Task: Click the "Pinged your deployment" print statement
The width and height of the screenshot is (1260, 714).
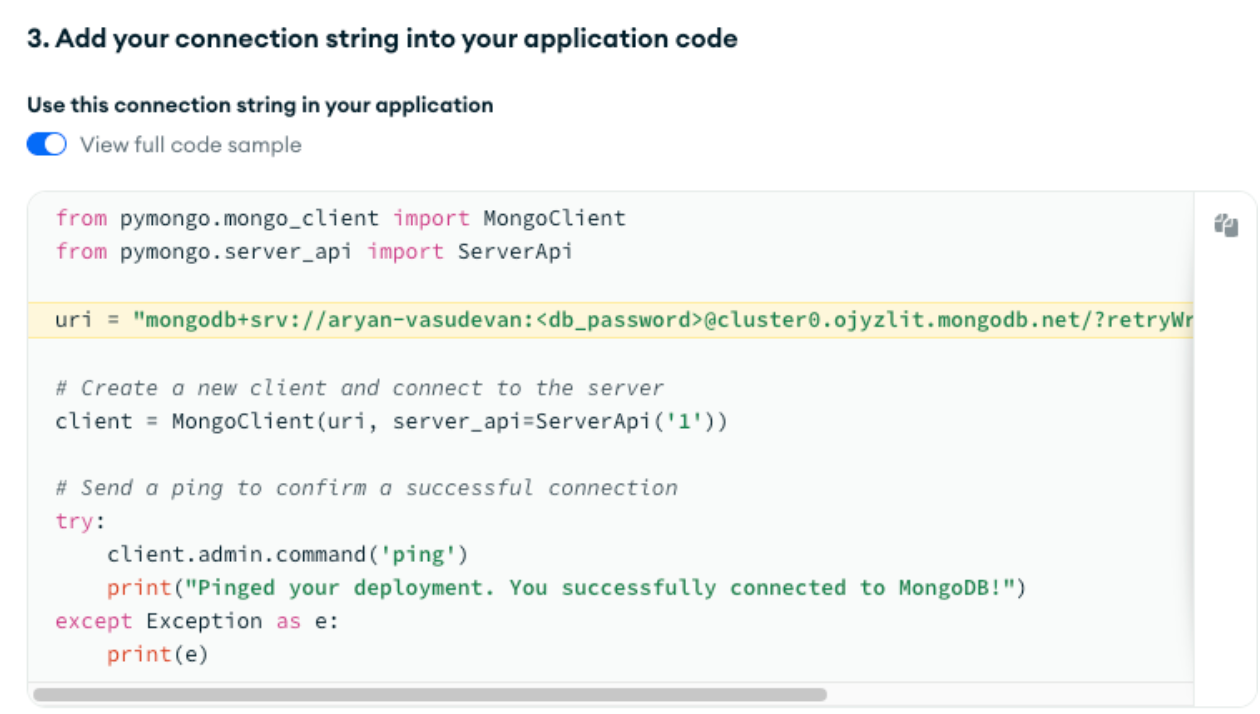Action: coord(566,587)
